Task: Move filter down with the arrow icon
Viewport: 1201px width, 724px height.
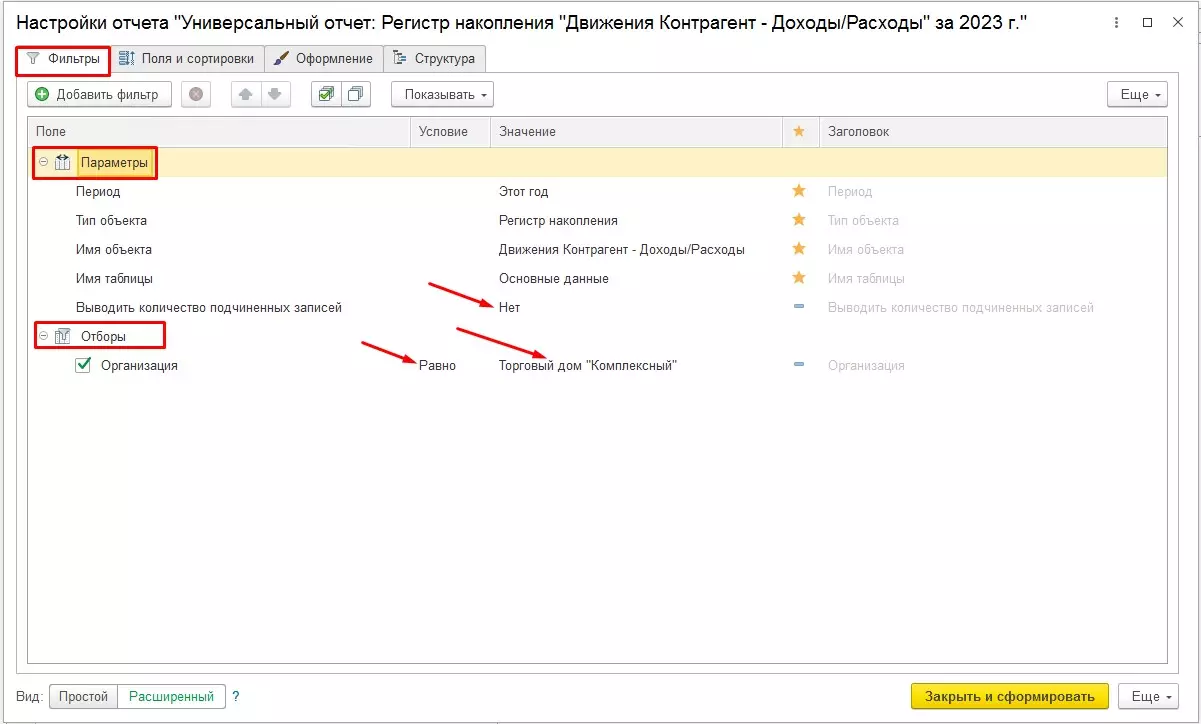Action: [275, 94]
